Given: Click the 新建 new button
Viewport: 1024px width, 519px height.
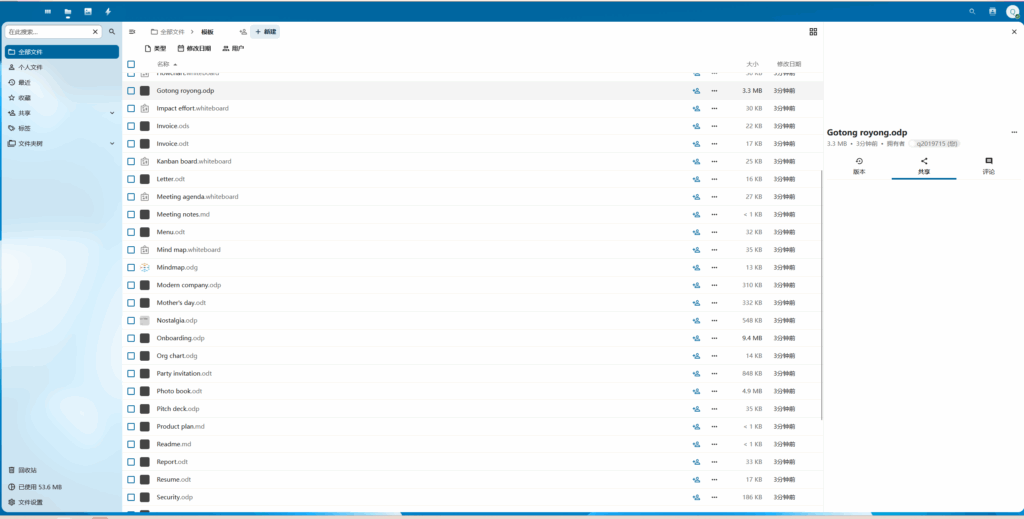Looking at the screenshot, I should pyautogui.click(x=265, y=32).
